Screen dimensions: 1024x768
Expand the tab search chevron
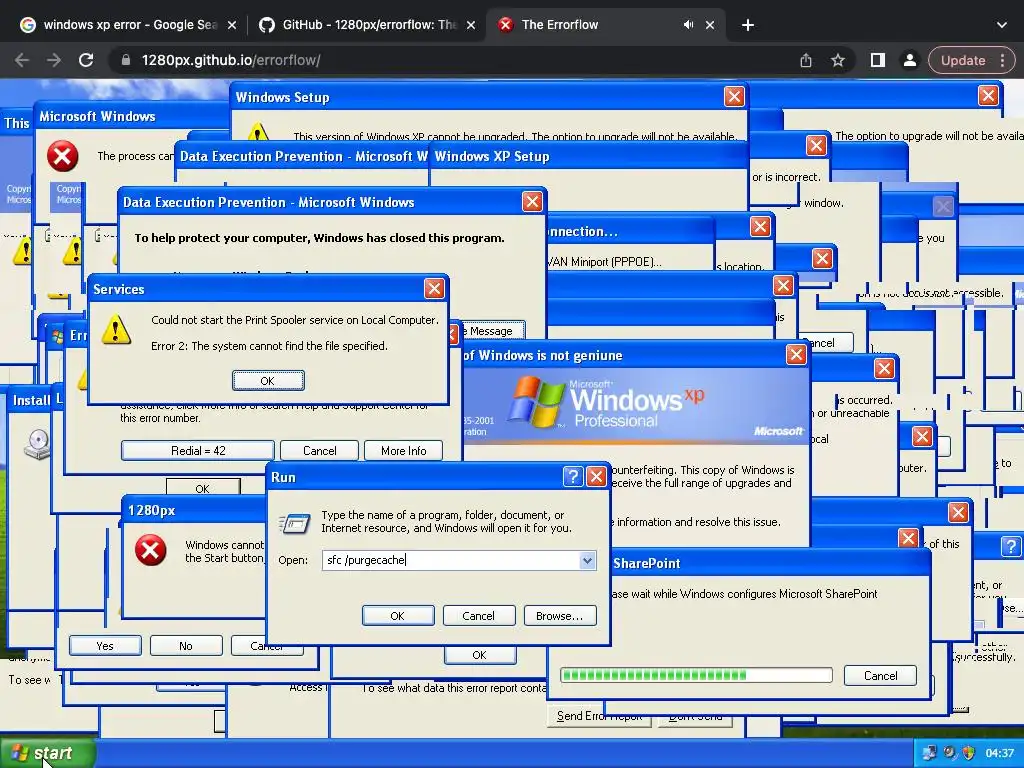(x=1002, y=25)
